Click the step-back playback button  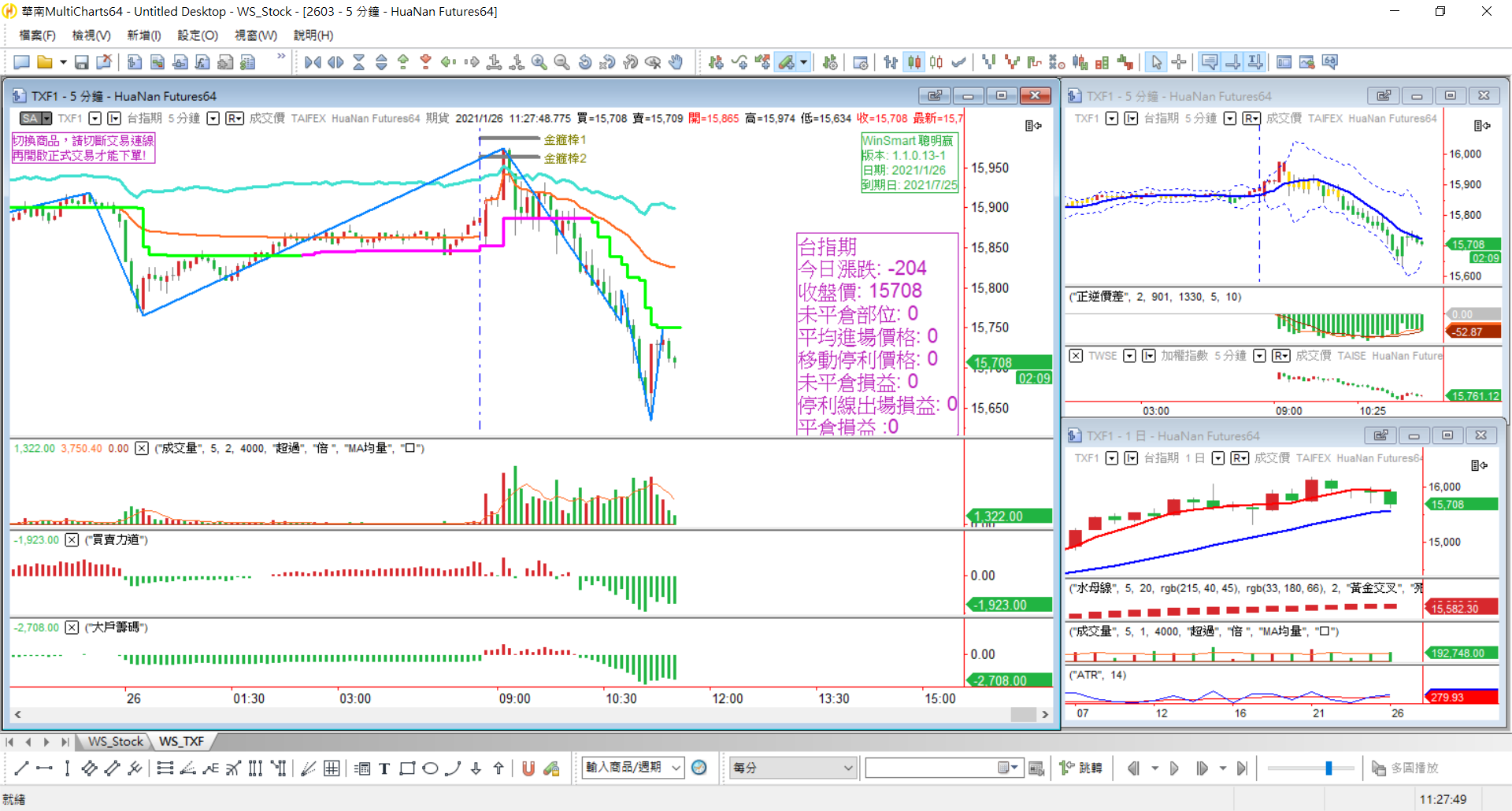(1133, 768)
